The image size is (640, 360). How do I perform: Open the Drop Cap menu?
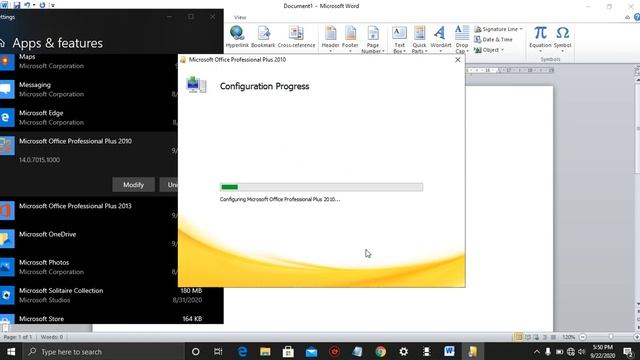(x=462, y=39)
